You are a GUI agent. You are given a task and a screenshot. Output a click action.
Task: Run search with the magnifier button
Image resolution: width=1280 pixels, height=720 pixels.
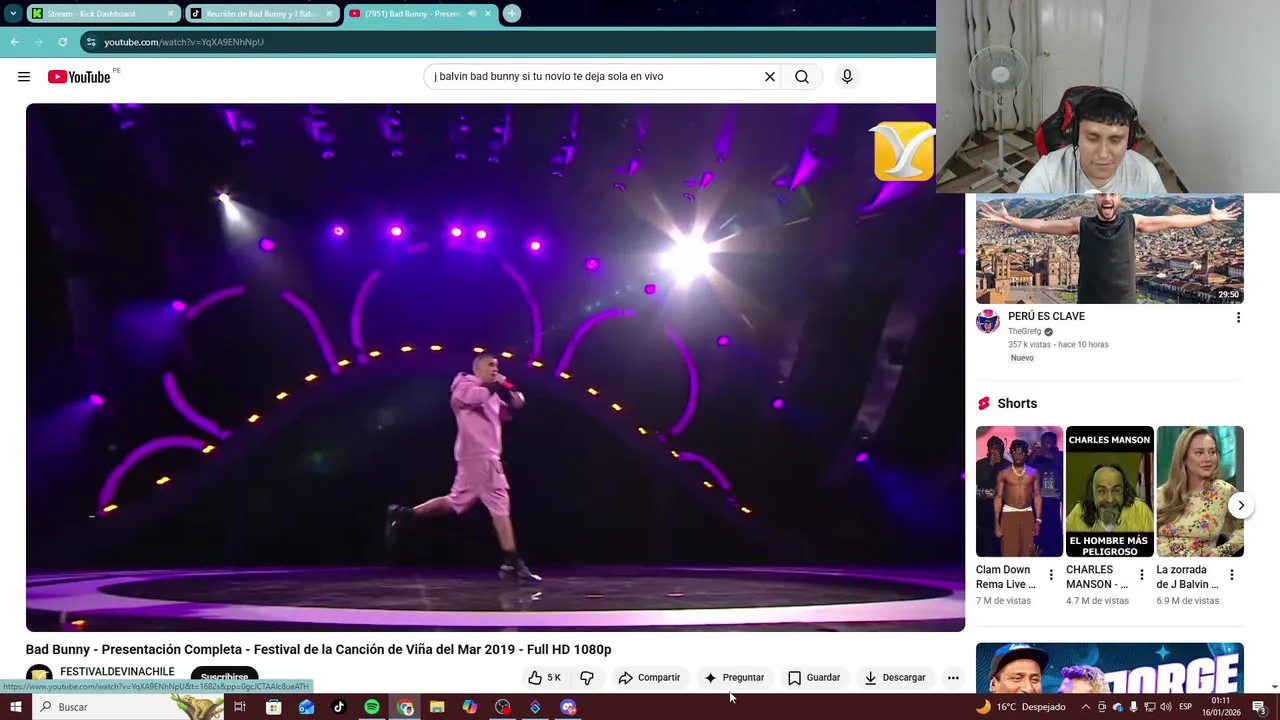pos(802,77)
